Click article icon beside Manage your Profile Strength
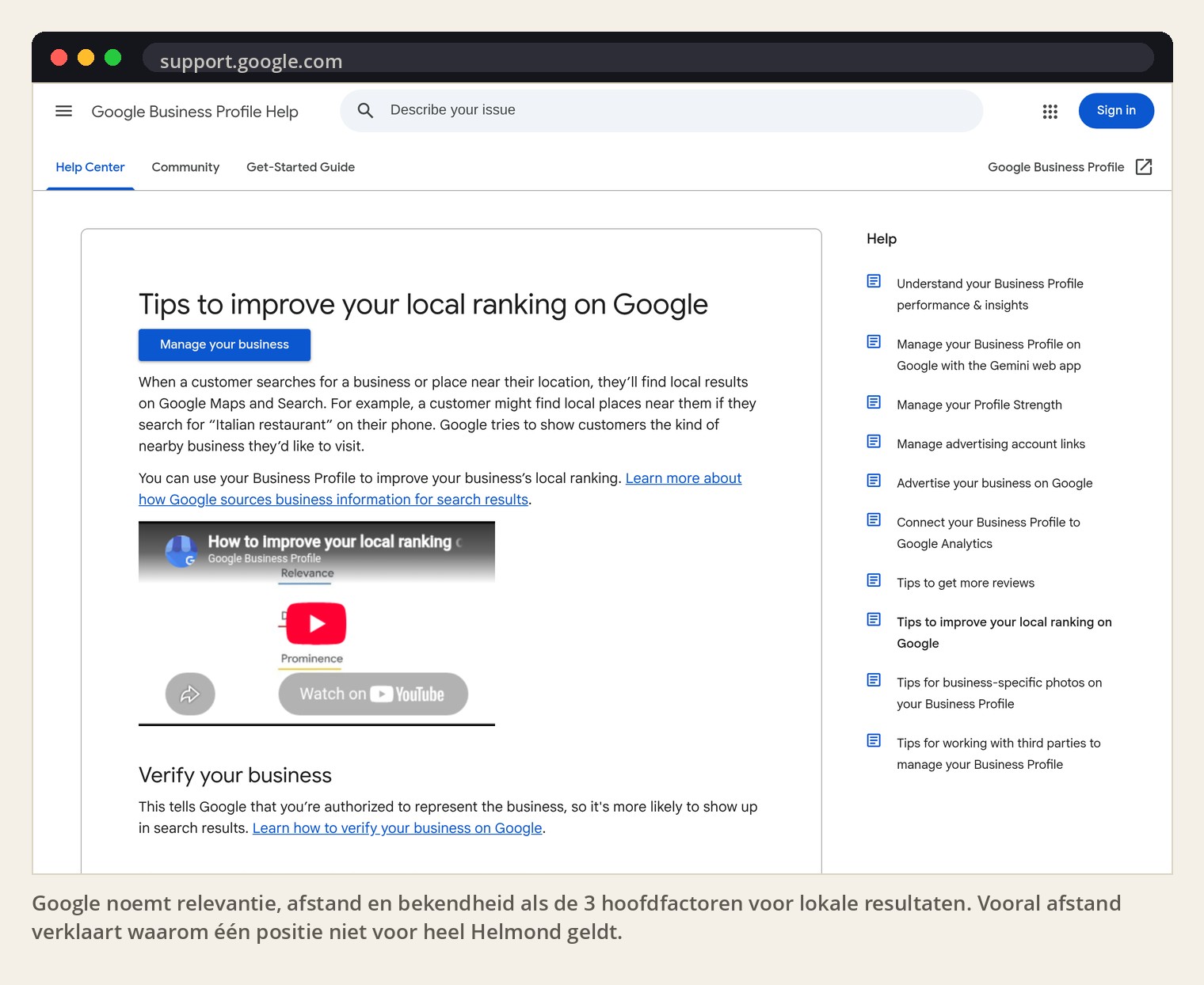 coord(874,402)
